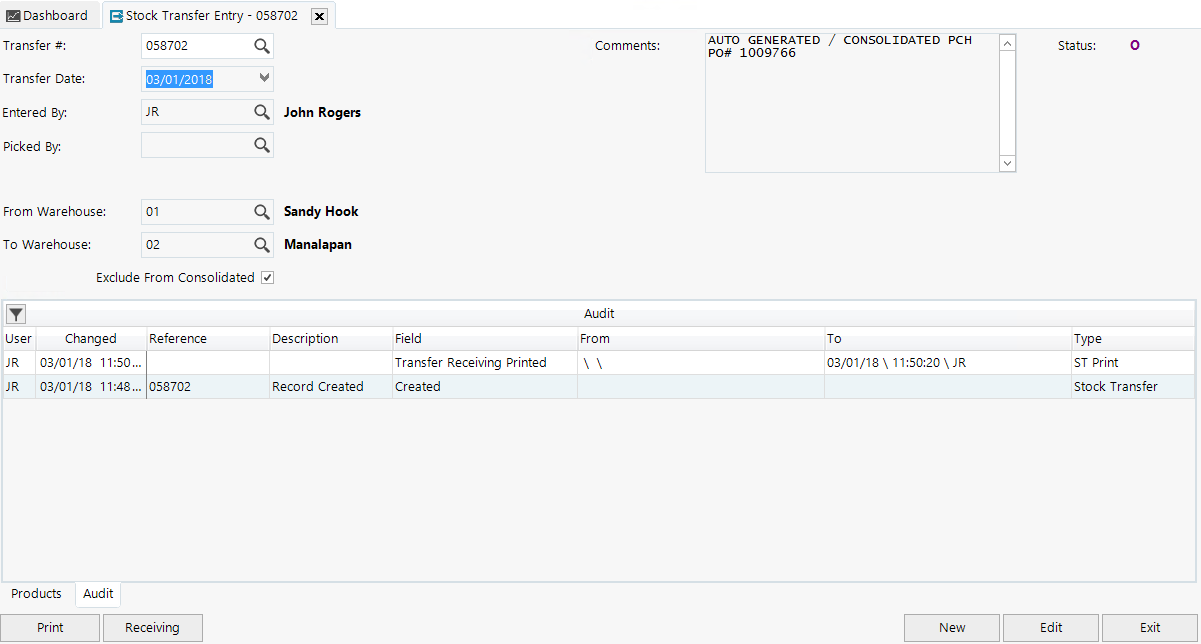Click the filter funnel icon in the Audit grid

15,313
